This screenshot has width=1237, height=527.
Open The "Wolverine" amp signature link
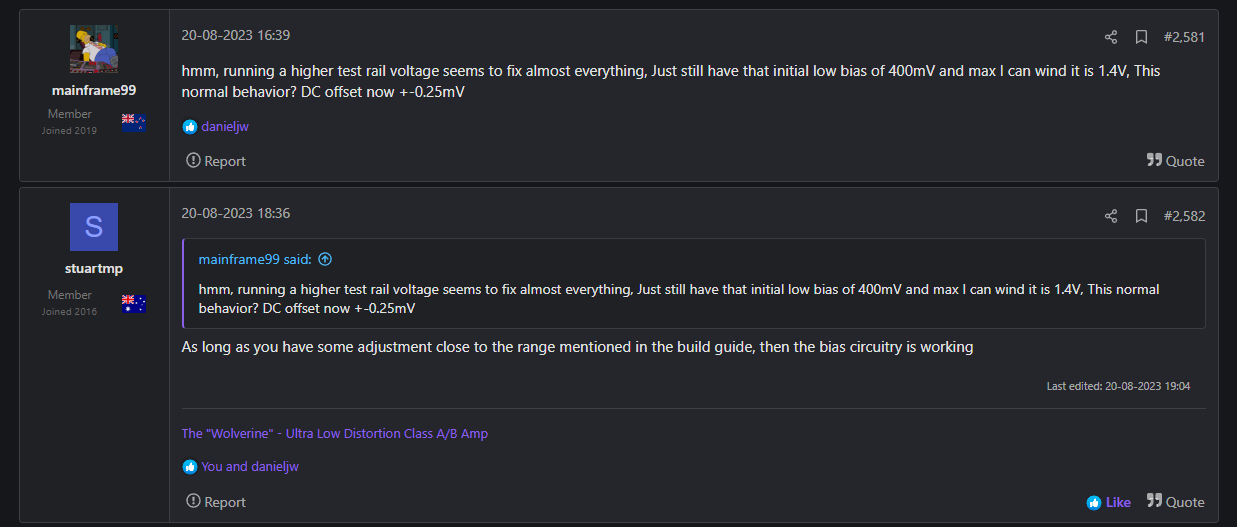[335, 434]
